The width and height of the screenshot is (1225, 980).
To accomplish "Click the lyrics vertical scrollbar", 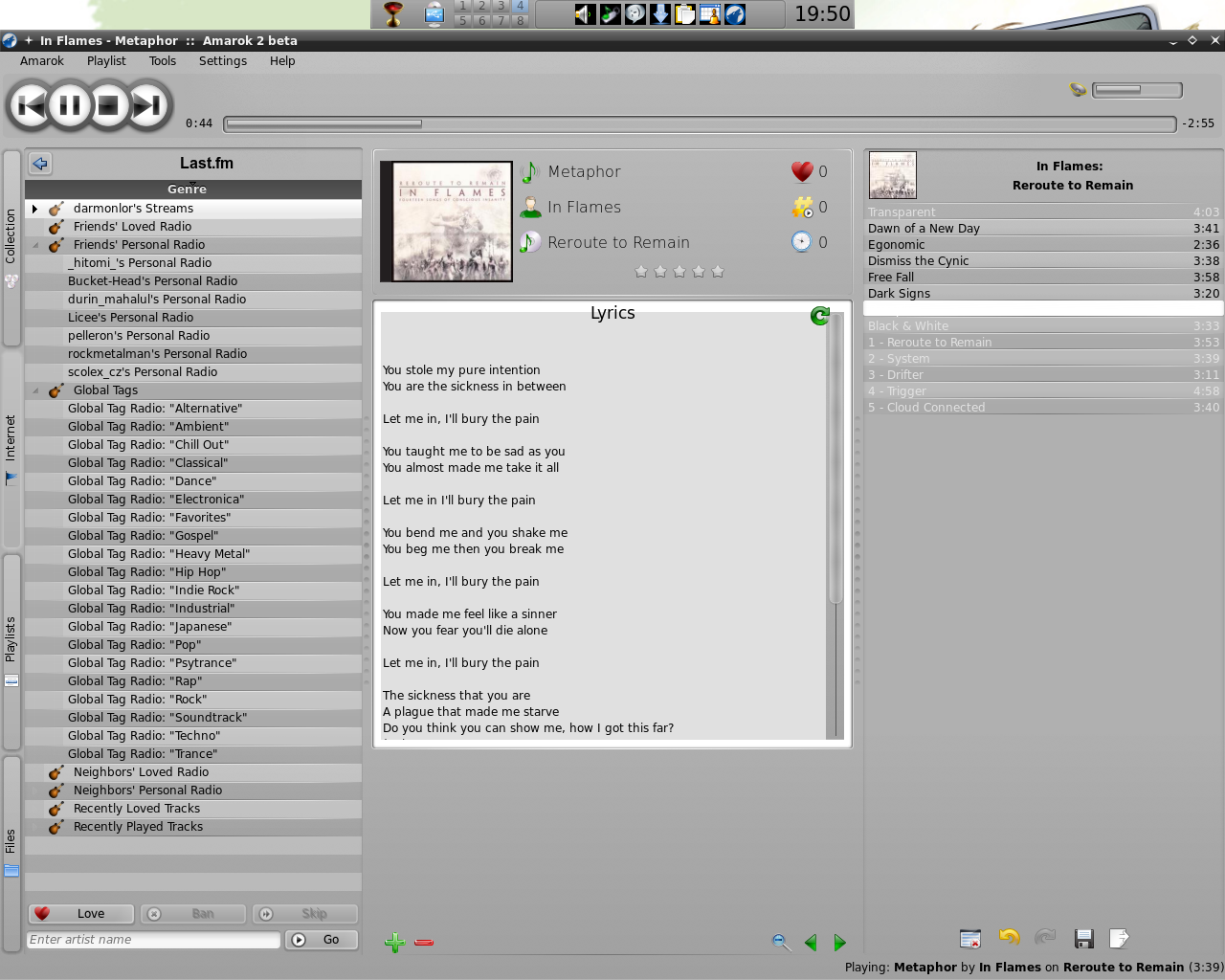I will tap(835, 525).
